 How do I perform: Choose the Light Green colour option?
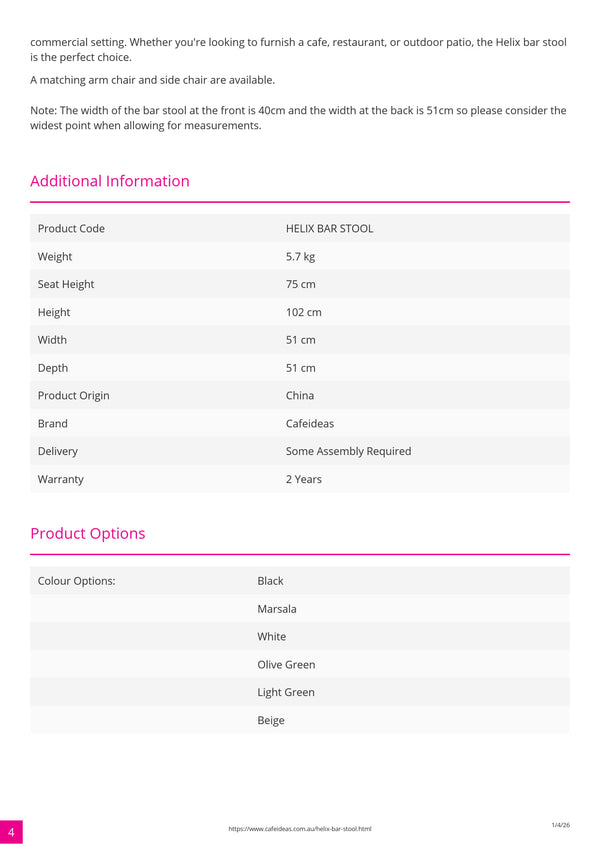(286, 693)
